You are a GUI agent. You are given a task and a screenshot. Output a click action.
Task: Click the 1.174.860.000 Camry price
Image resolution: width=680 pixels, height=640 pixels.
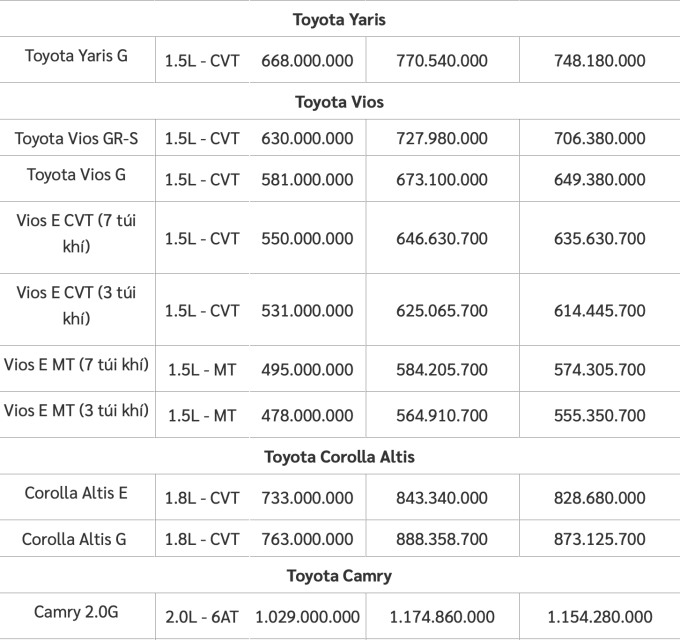click(442, 616)
